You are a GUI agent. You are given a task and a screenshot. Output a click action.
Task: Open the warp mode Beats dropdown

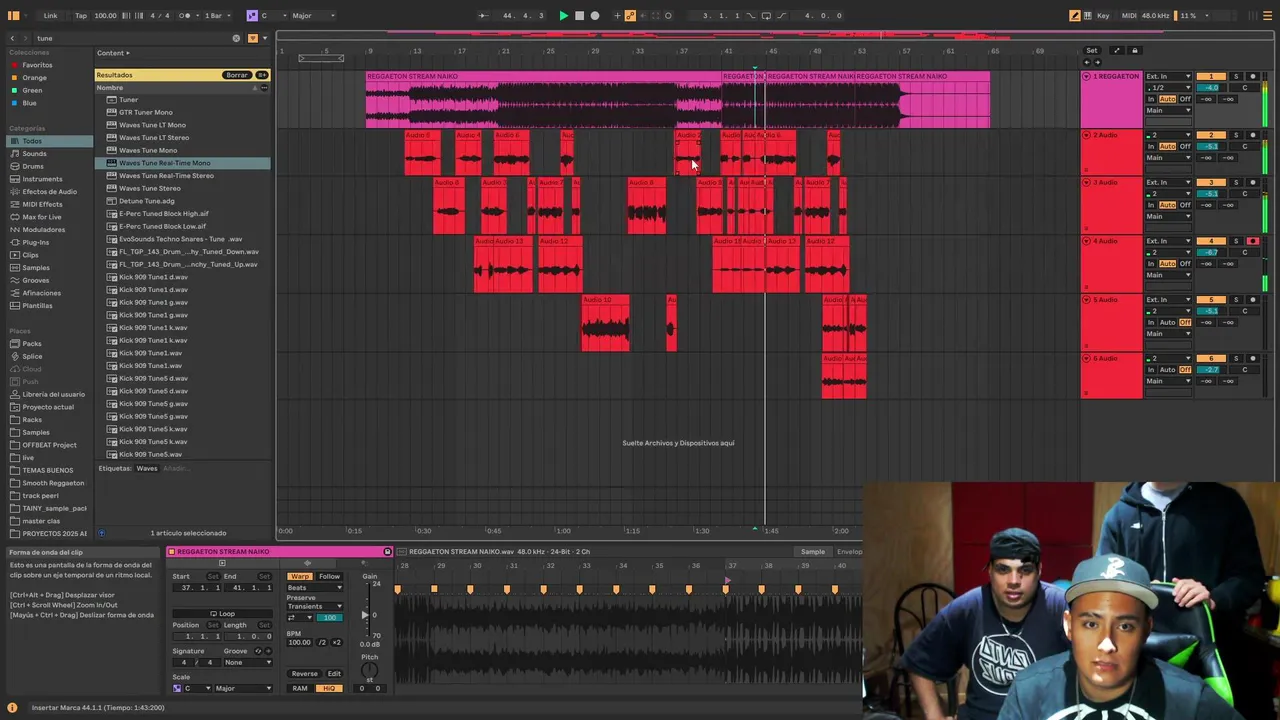click(314, 588)
